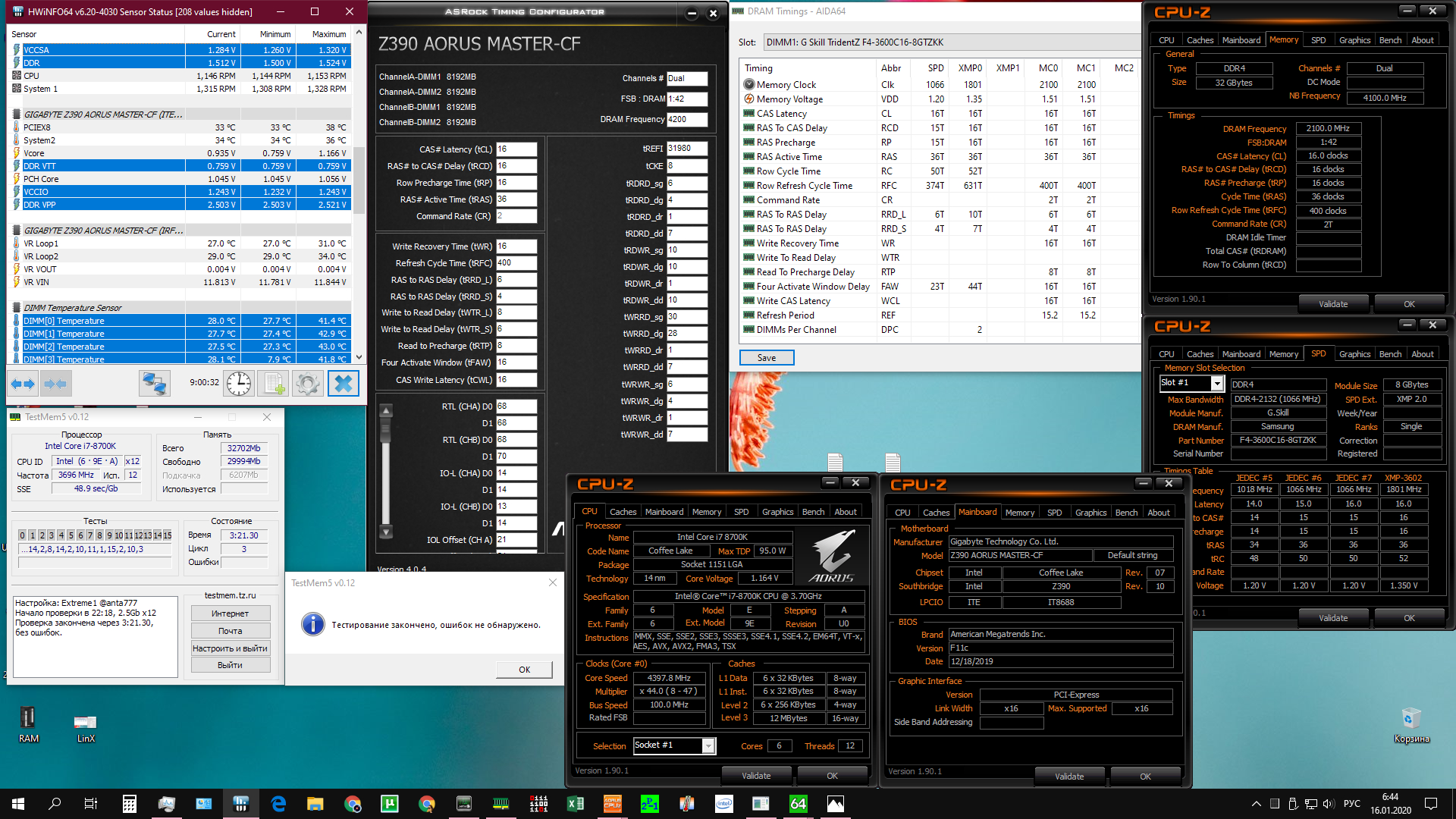This screenshot has width=1456, height=819.
Task: Open LinX desktop shortcut icon
Action: click(86, 722)
